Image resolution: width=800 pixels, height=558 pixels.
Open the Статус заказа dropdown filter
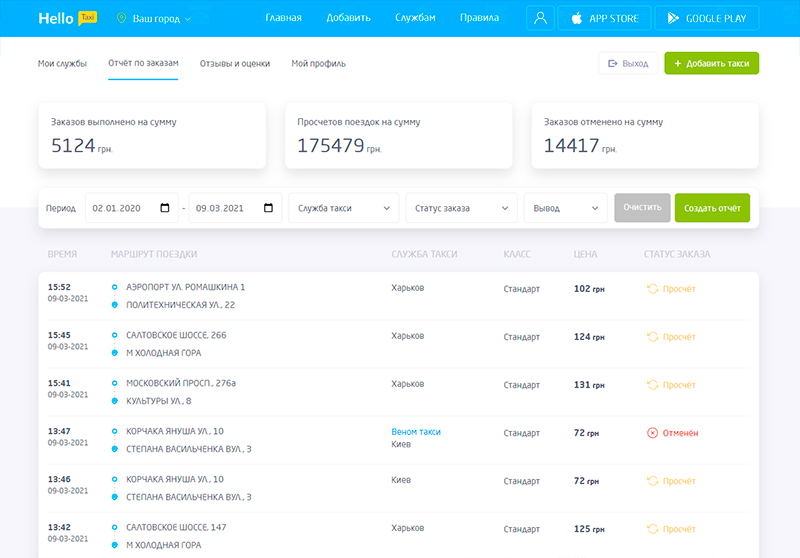tap(461, 208)
